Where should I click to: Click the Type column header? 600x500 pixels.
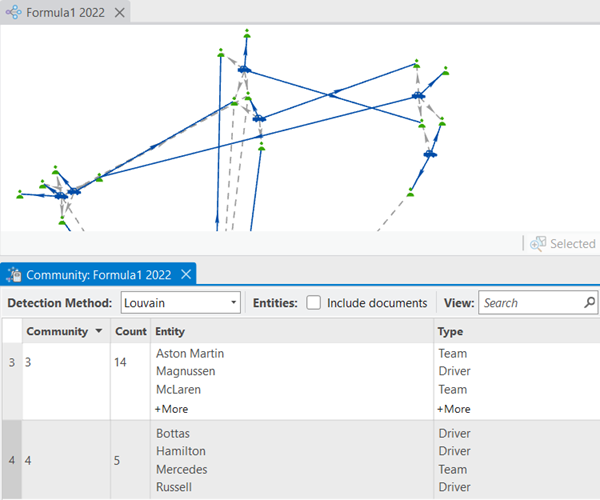(x=450, y=331)
